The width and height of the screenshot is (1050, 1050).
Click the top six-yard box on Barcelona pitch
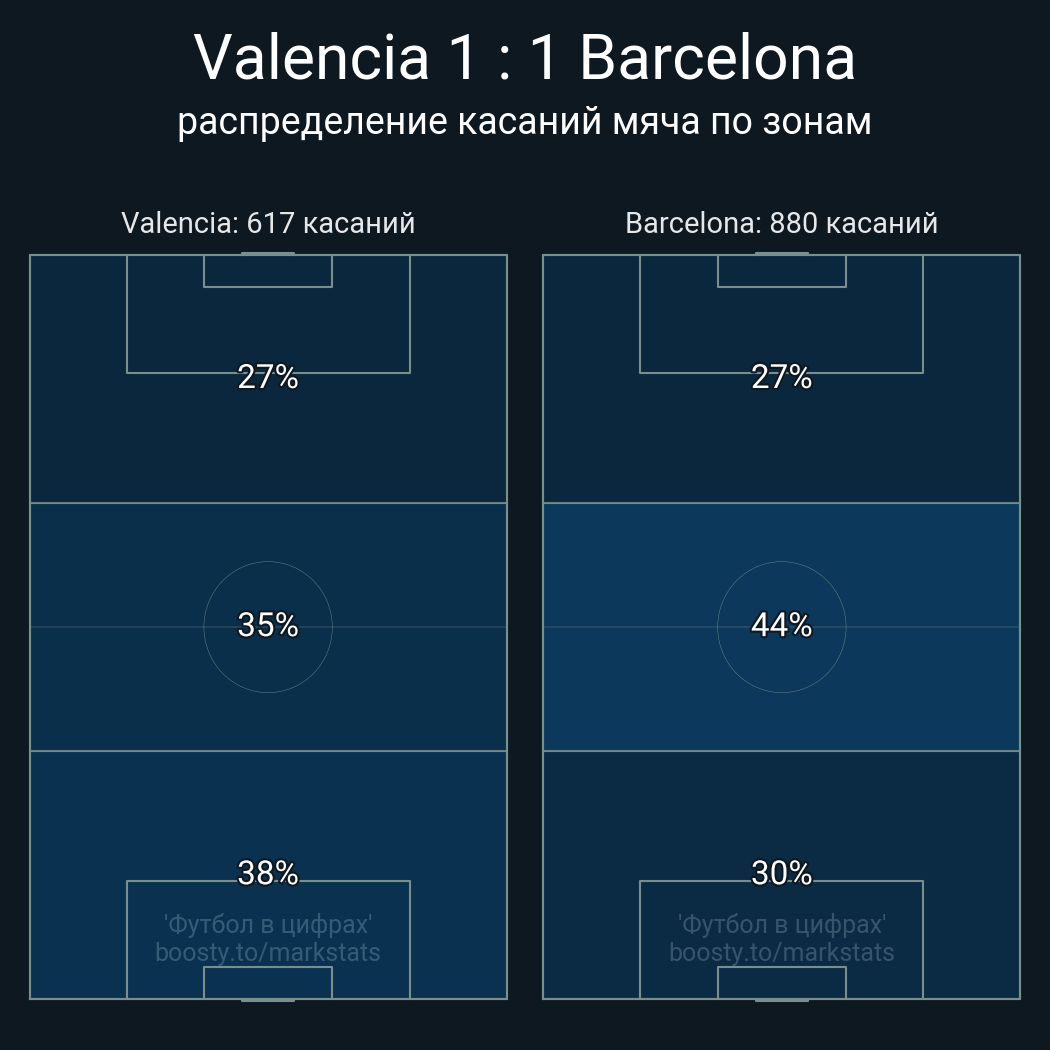click(x=781, y=271)
